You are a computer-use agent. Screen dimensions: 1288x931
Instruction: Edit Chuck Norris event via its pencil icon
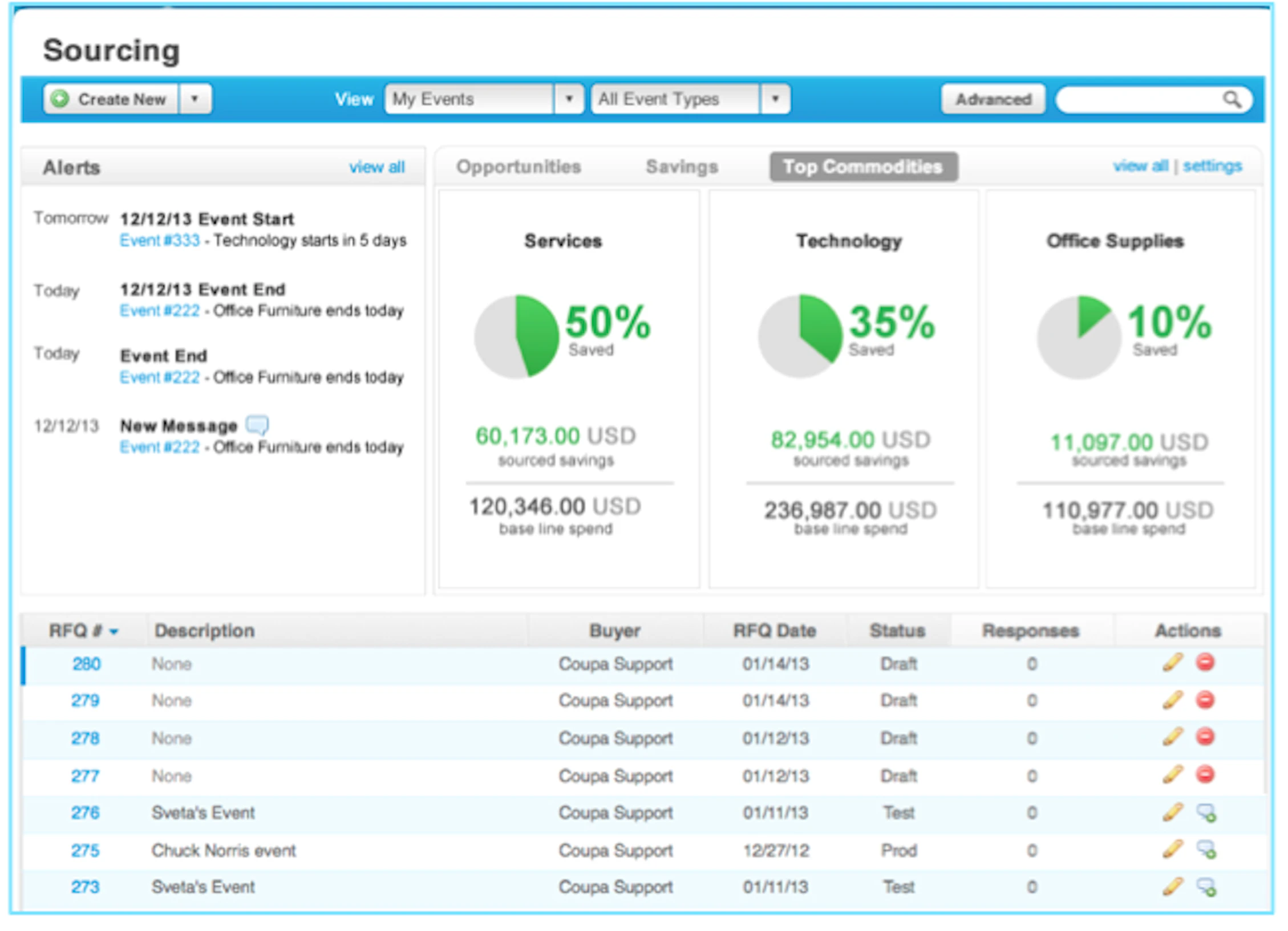pyautogui.click(x=1172, y=850)
